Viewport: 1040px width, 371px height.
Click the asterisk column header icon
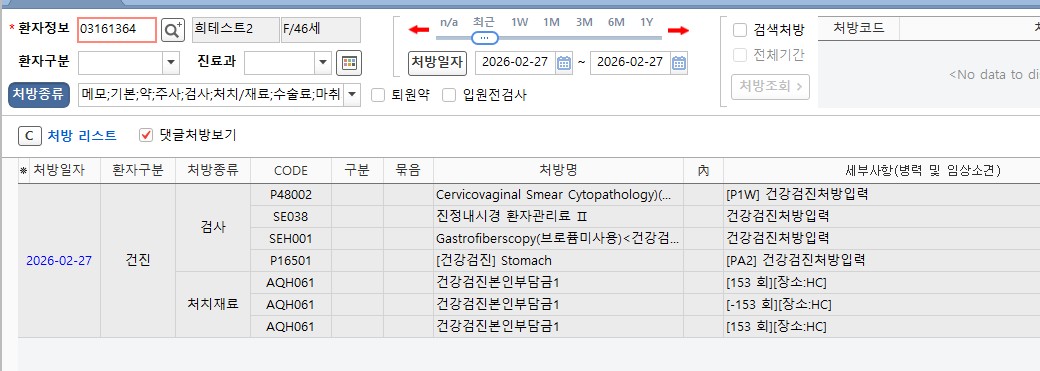click(23, 171)
